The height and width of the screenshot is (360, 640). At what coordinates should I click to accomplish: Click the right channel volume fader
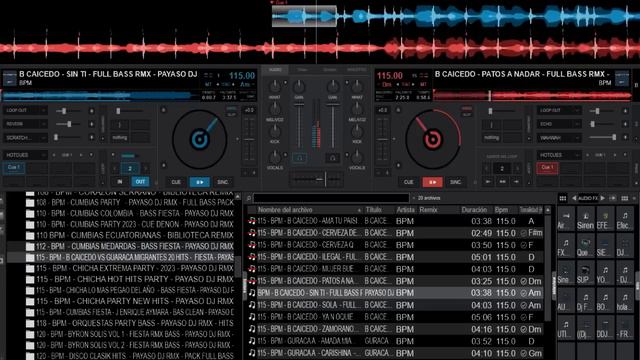tap(333, 126)
